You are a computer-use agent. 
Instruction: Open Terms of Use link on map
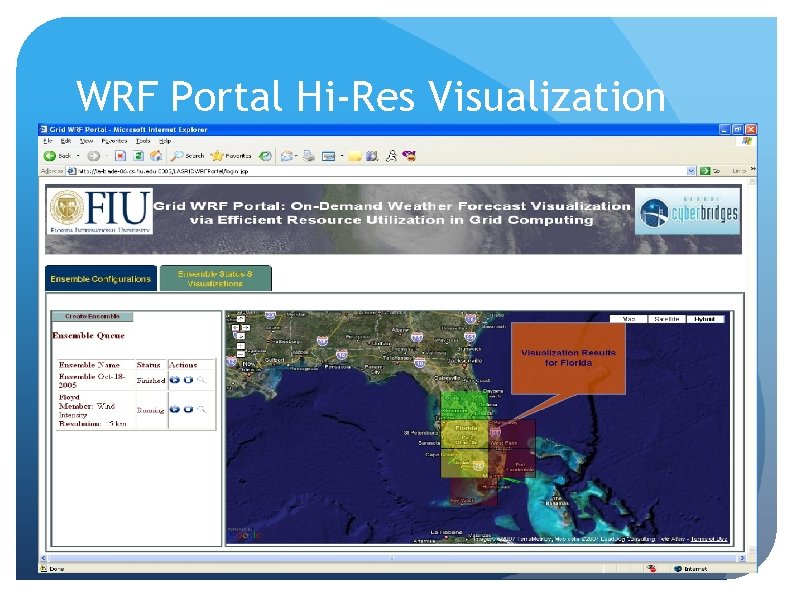709,539
